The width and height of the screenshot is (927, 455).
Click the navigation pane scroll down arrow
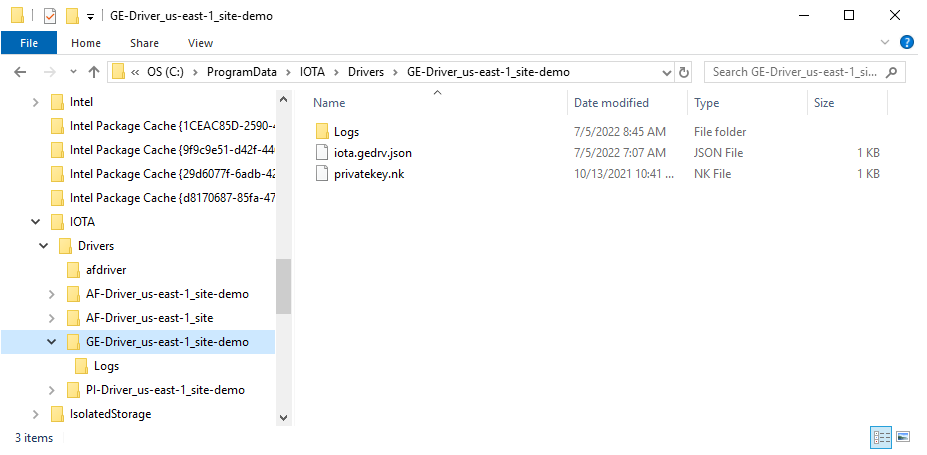tap(283, 417)
